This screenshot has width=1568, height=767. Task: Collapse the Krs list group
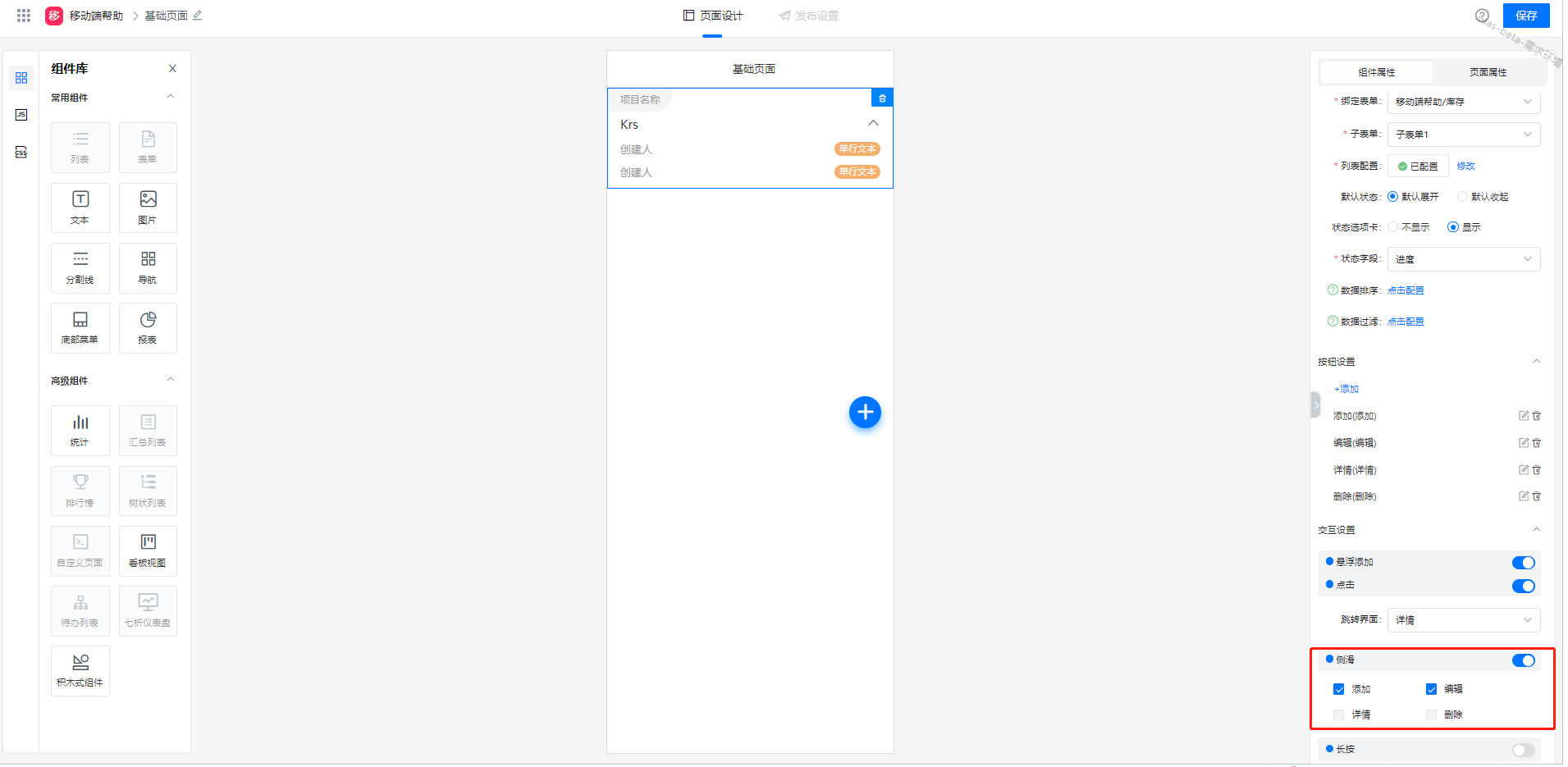(873, 124)
